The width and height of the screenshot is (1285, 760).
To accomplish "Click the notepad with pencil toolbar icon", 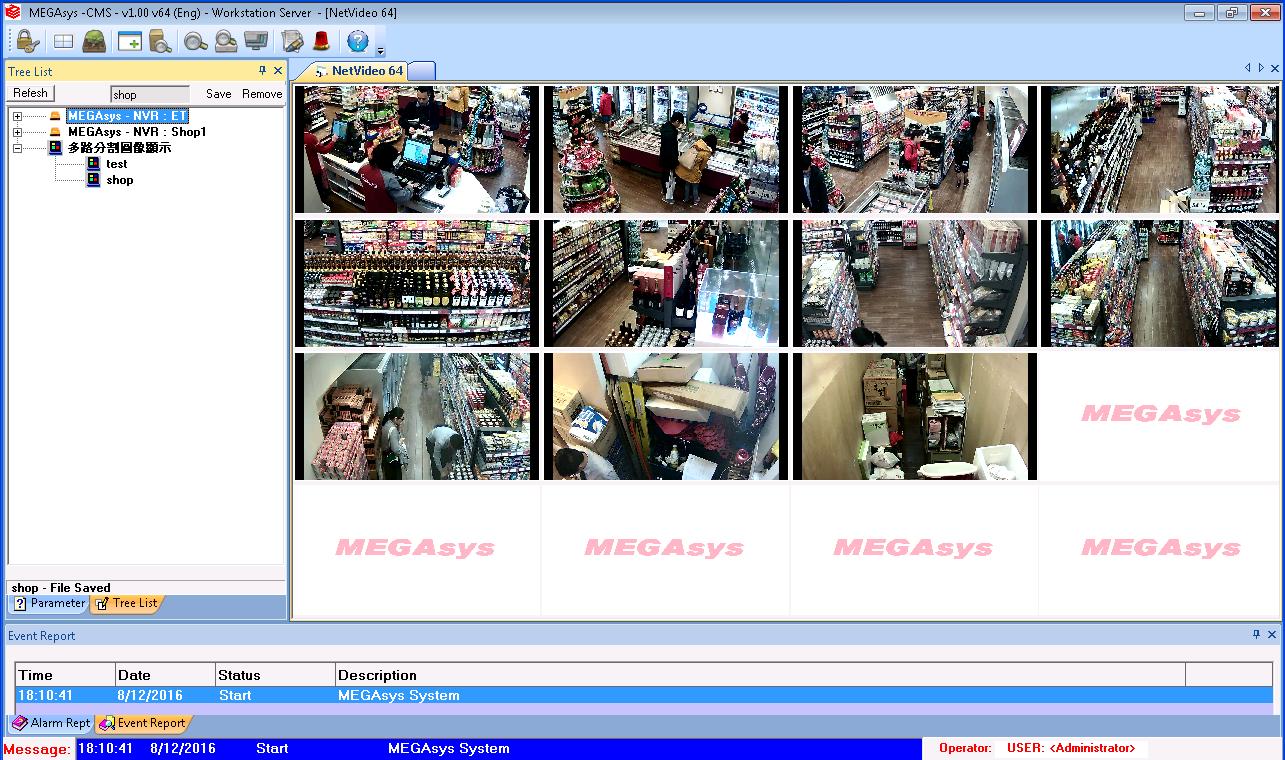I will coord(292,41).
